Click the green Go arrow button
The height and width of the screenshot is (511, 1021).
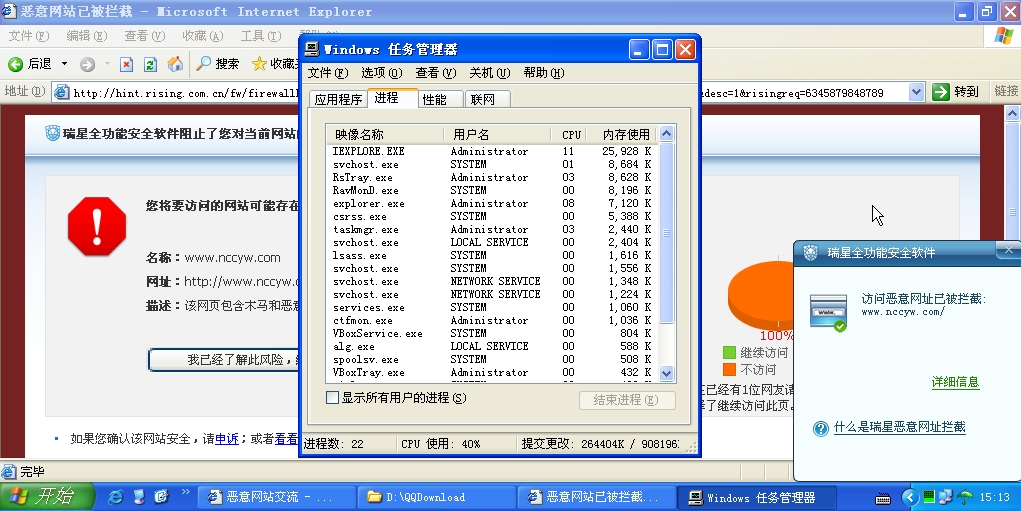coord(940,92)
